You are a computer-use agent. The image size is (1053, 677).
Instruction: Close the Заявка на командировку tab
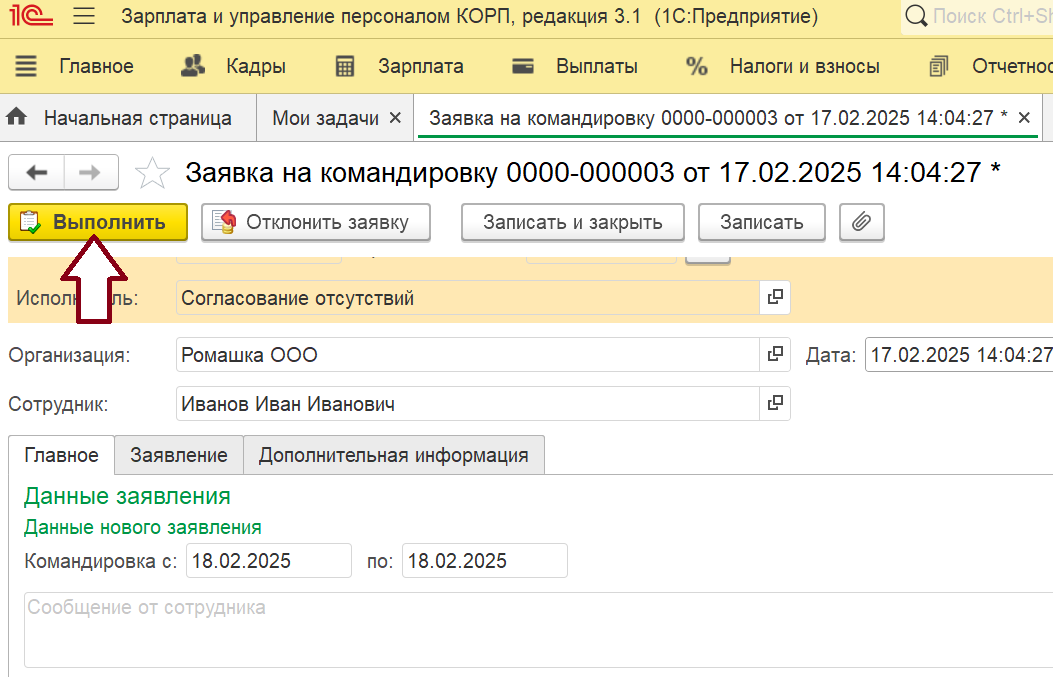(1024, 118)
